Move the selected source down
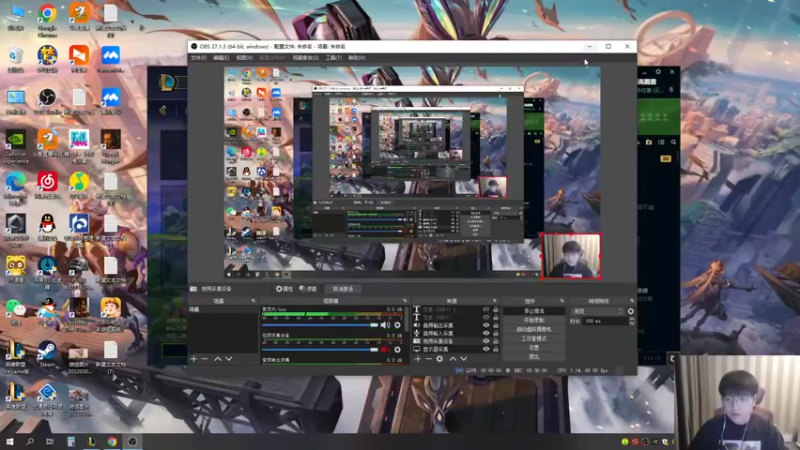 pyautogui.click(x=463, y=359)
